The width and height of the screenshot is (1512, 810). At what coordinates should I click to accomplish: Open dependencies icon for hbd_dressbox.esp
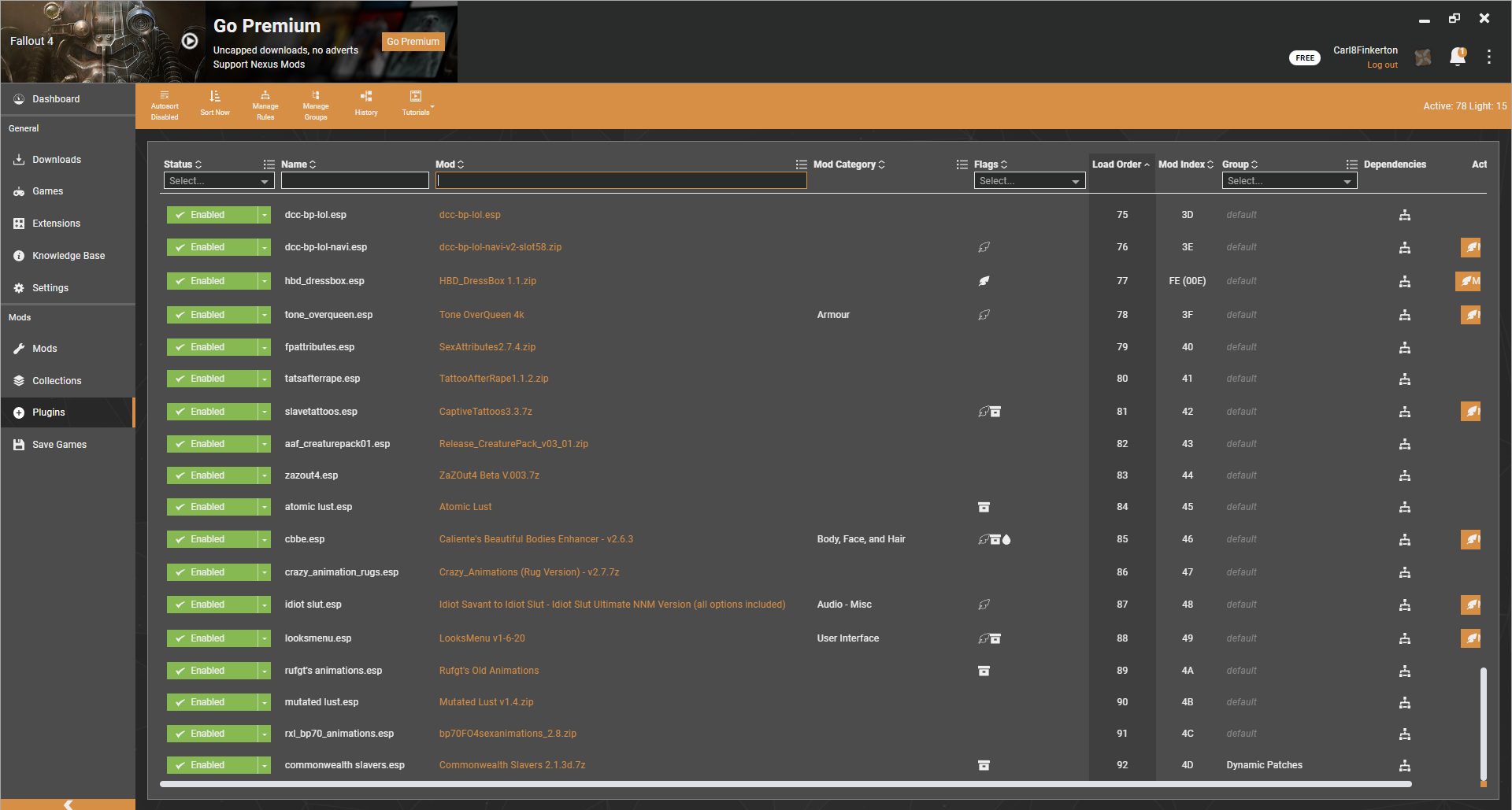(1405, 281)
